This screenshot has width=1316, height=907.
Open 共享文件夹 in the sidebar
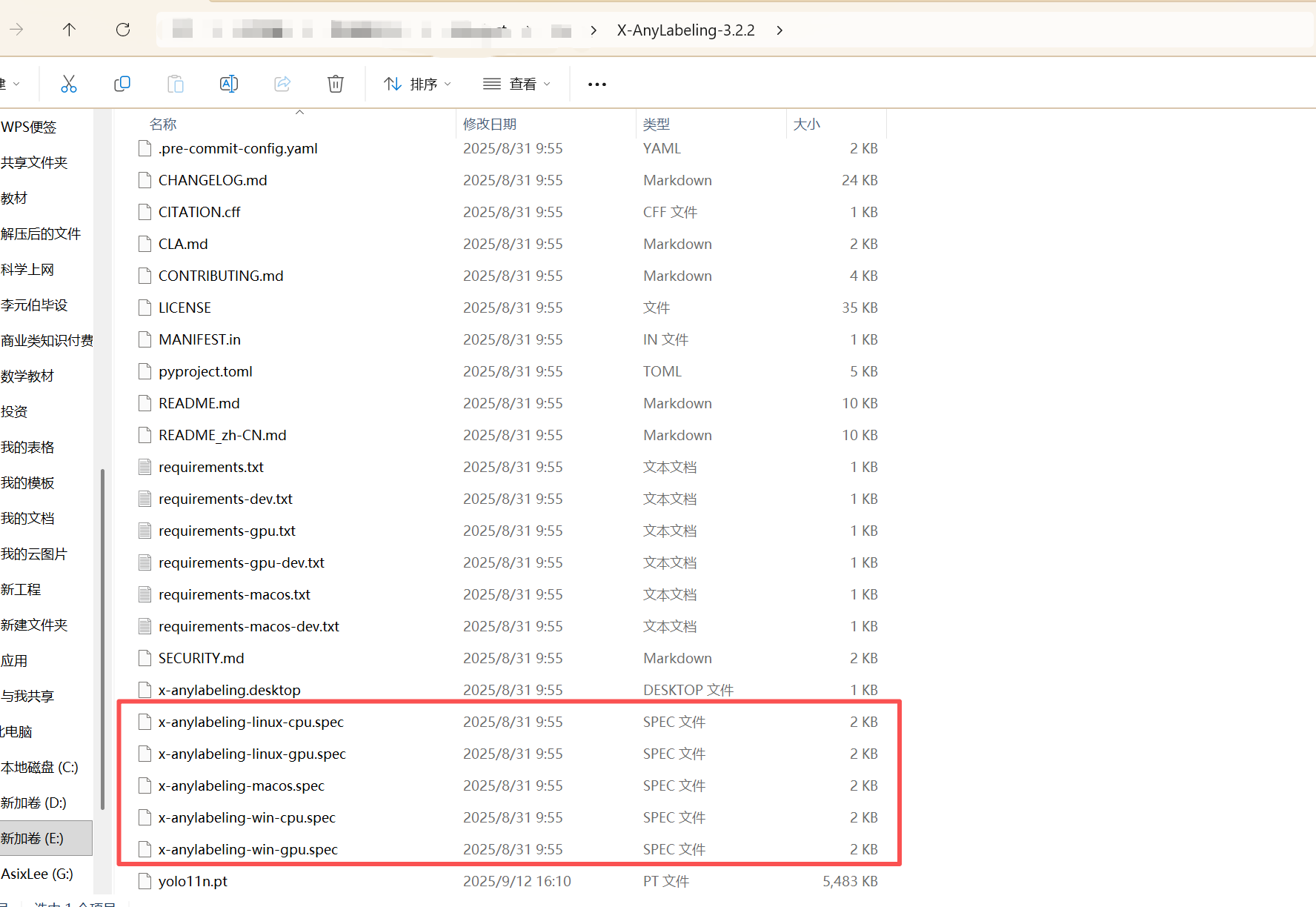pos(34,163)
